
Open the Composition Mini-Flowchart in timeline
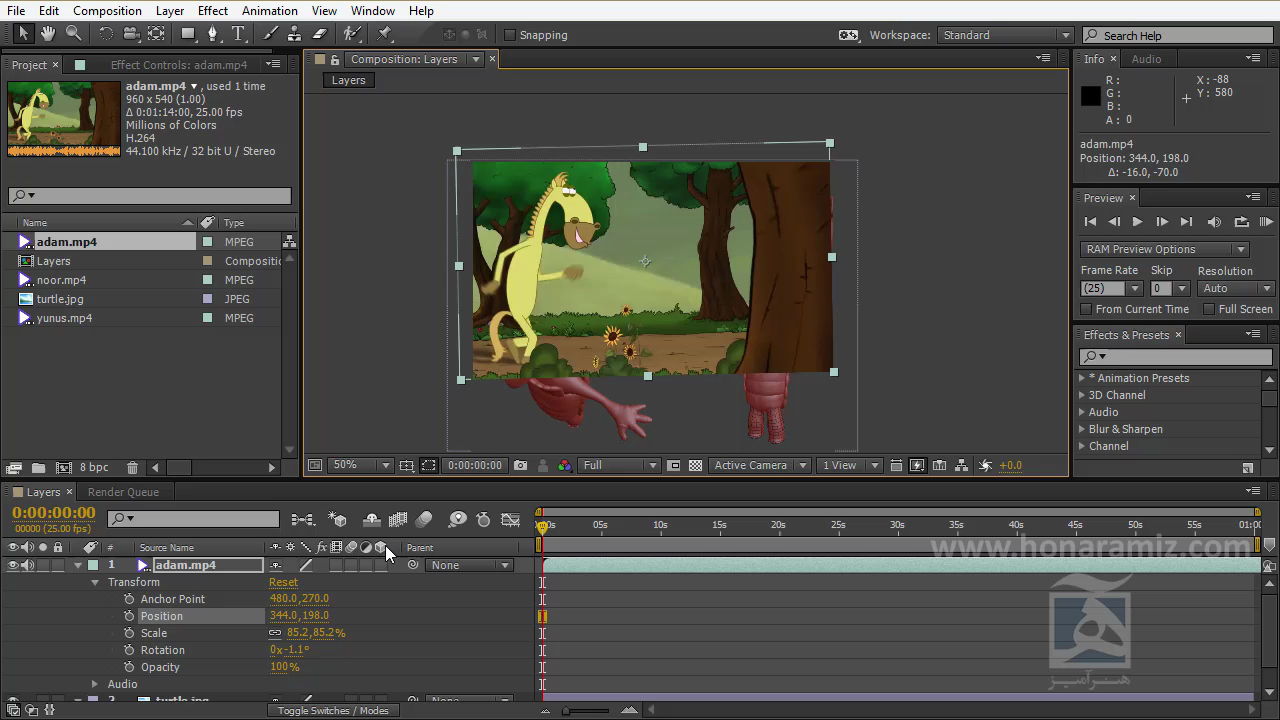point(302,520)
